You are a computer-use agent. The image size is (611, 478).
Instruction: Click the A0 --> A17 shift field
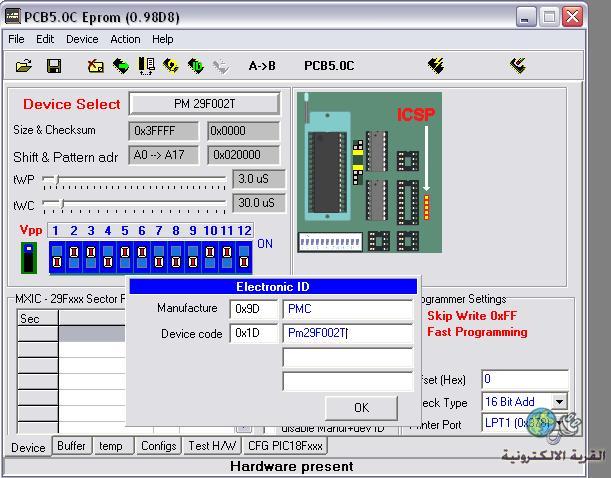(163, 155)
